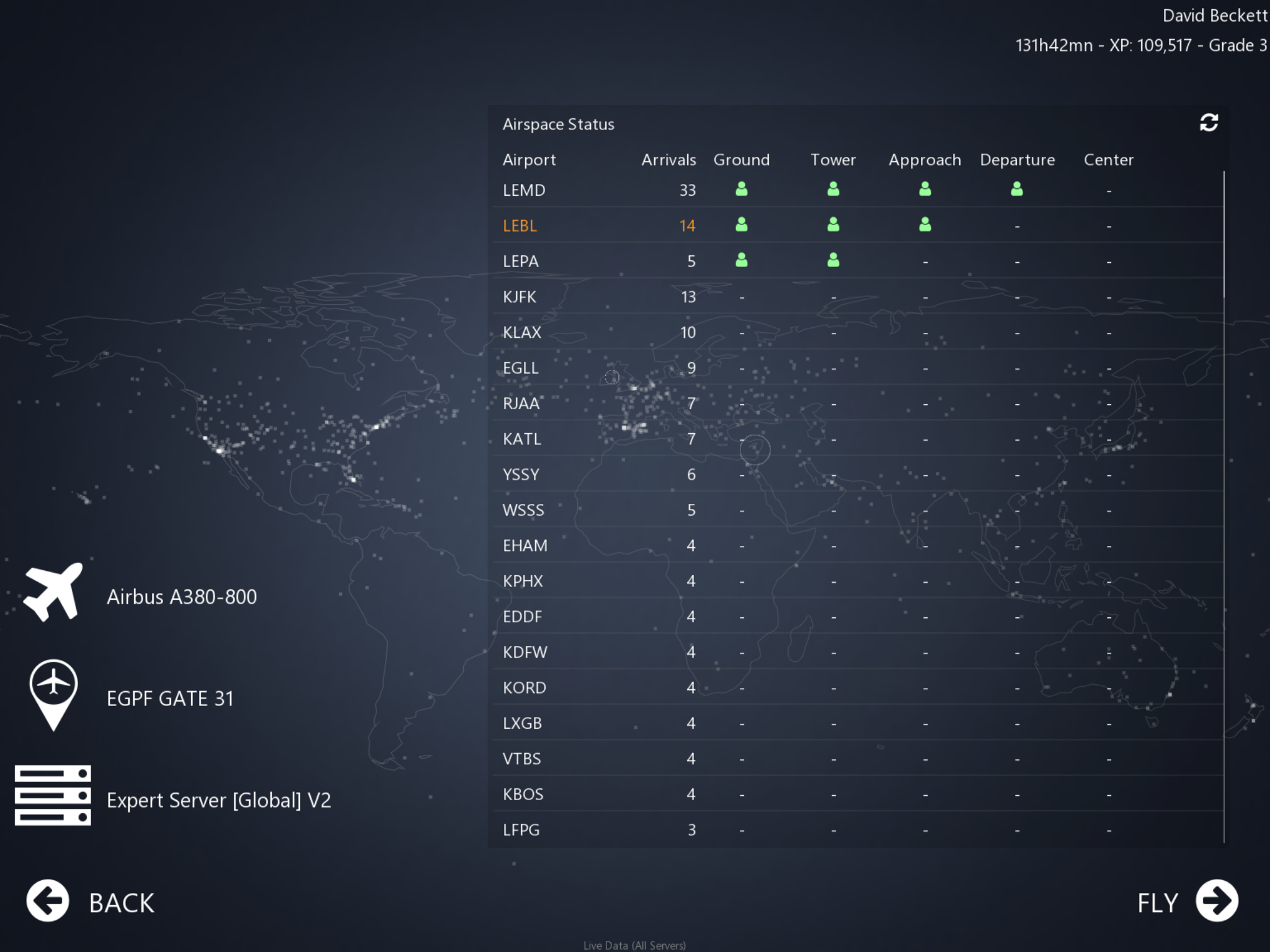Click LEMD Departure controller icon

(1016, 189)
